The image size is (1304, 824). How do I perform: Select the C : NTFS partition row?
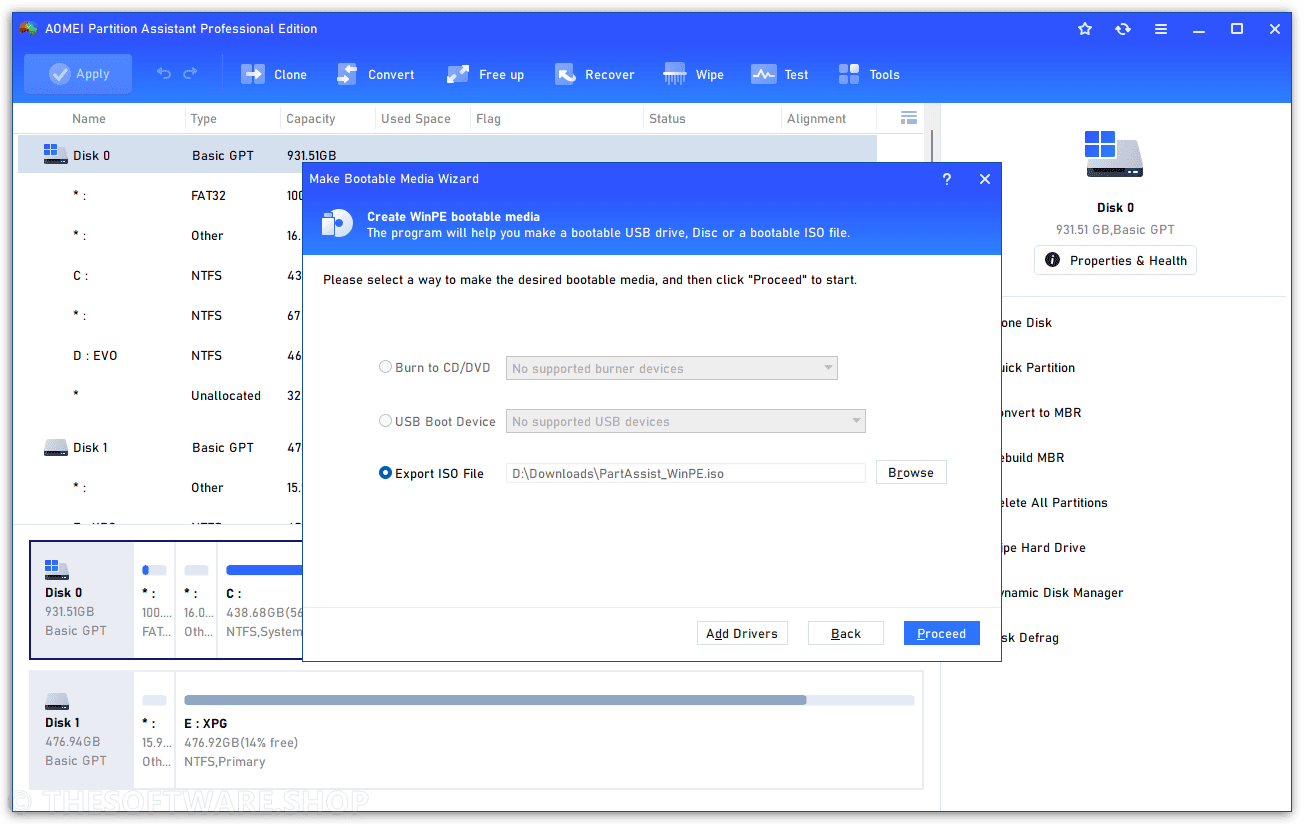[x=160, y=275]
